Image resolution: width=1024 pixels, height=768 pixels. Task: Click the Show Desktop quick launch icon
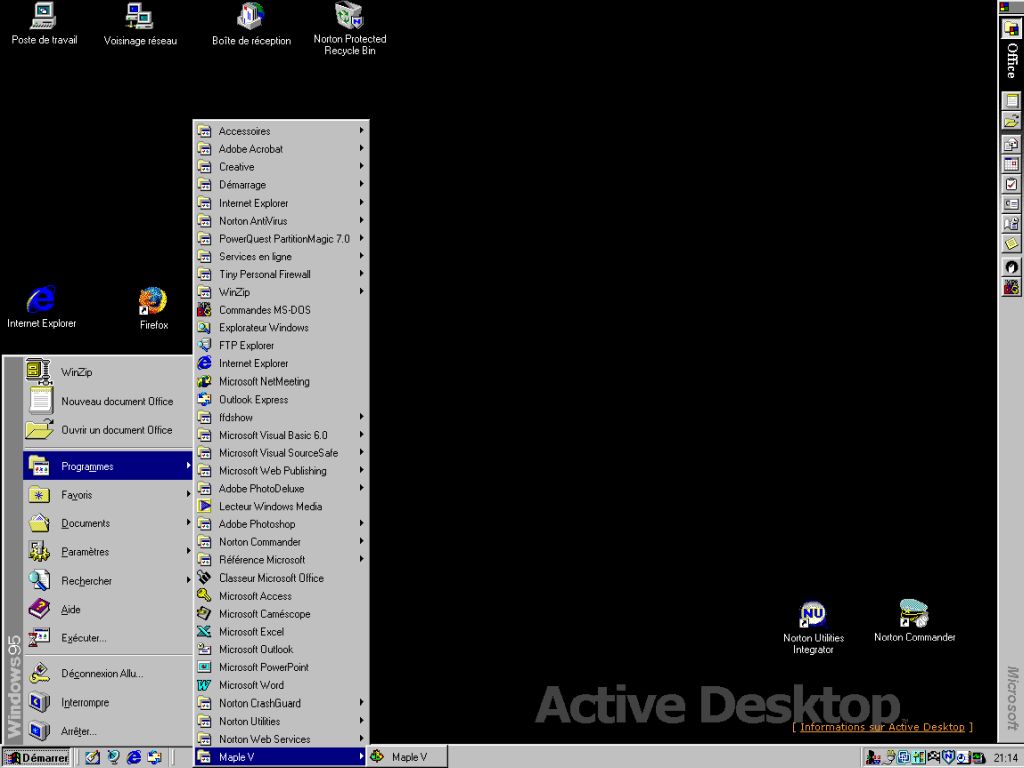tap(92, 757)
